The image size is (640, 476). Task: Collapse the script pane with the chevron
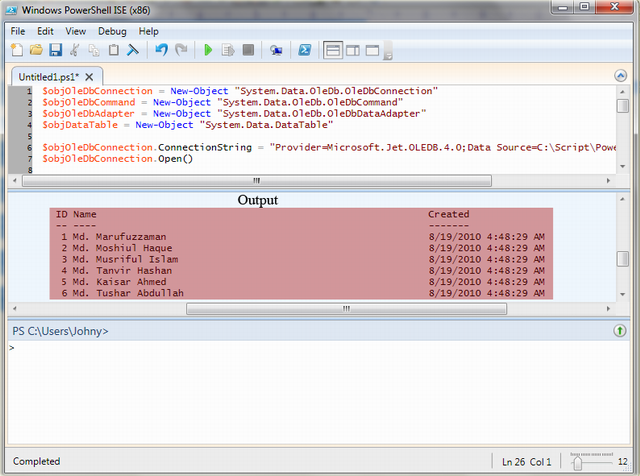620,76
